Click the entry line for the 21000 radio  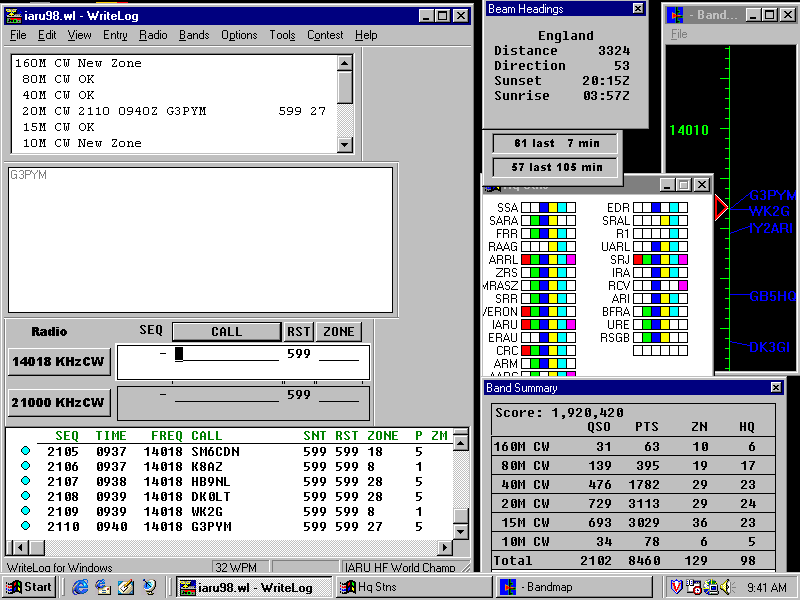point(243,403)
